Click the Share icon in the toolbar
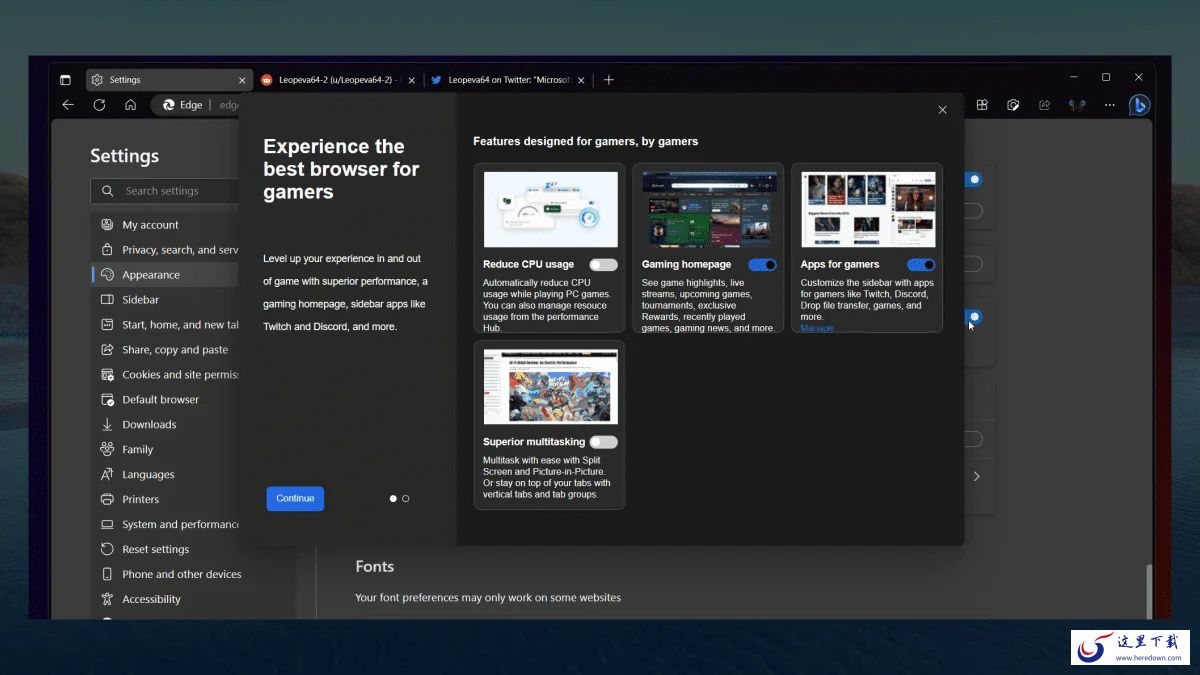The width and height of the screenshot is (1200, 675). pos(1044,105)
